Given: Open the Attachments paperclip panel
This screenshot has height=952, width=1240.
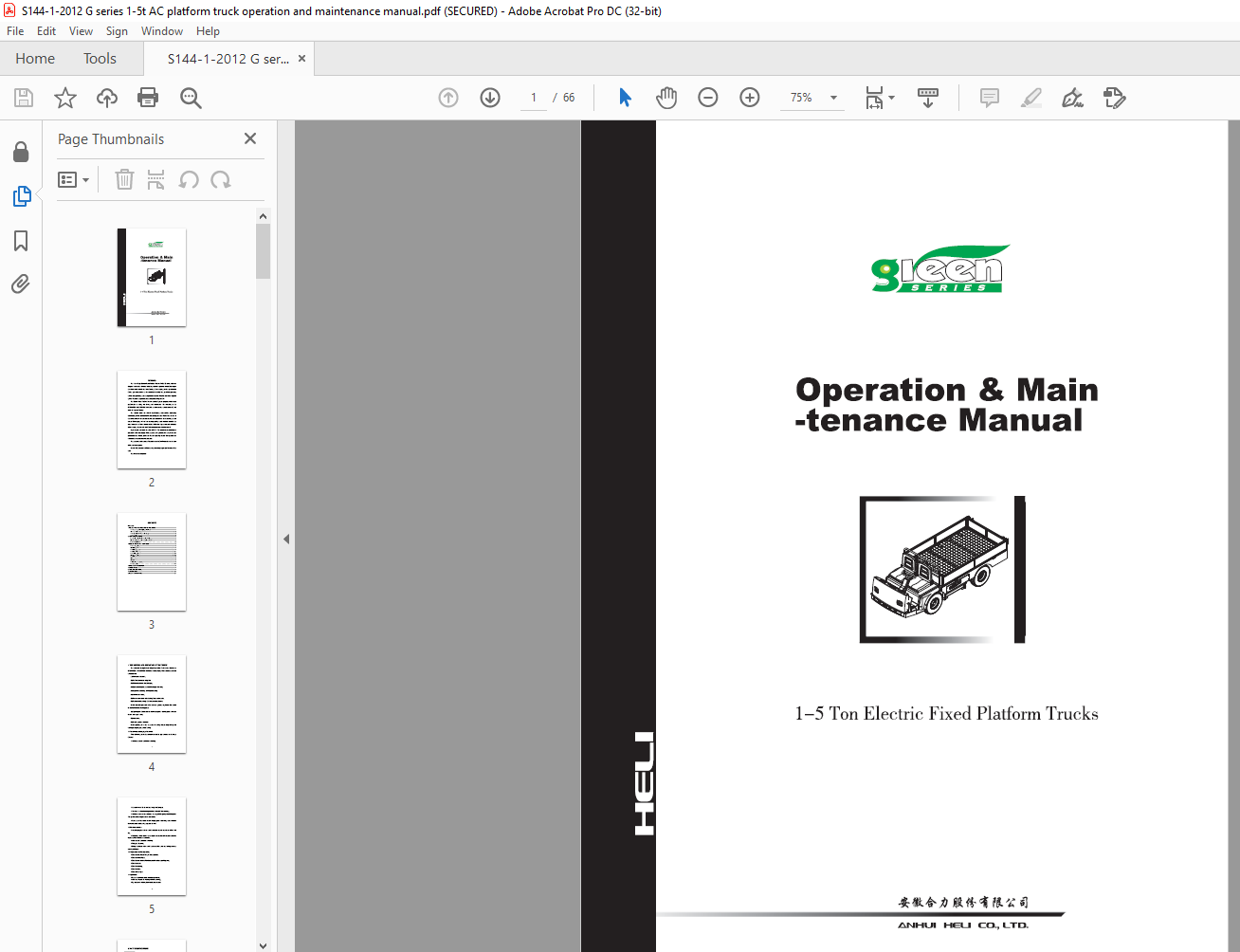Looking at the screenshot, I should click(21, 284).
